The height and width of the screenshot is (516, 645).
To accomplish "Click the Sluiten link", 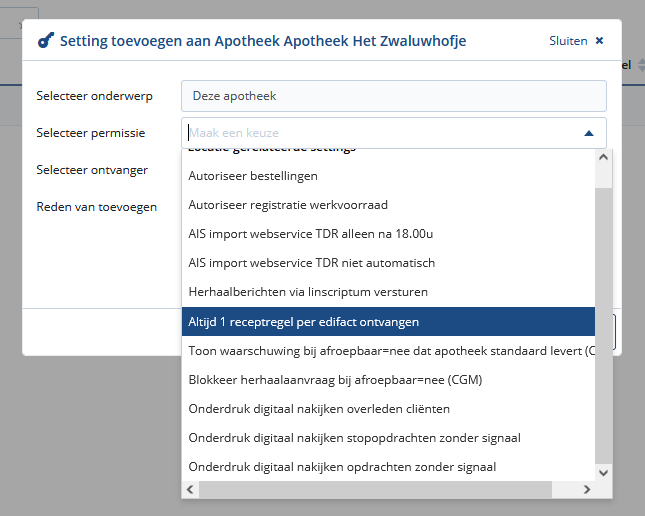I will pos(568,41).
